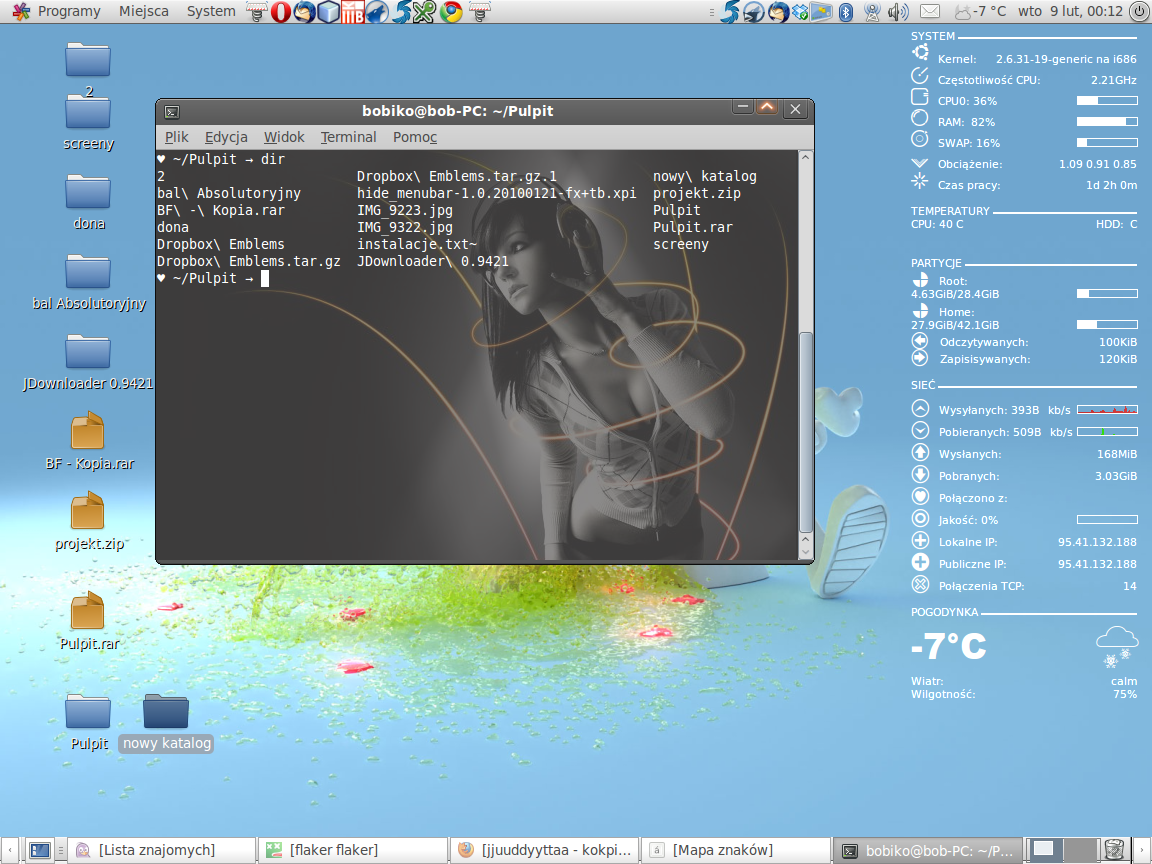Launch Opera browser from top panel

(x=281, y=12)
